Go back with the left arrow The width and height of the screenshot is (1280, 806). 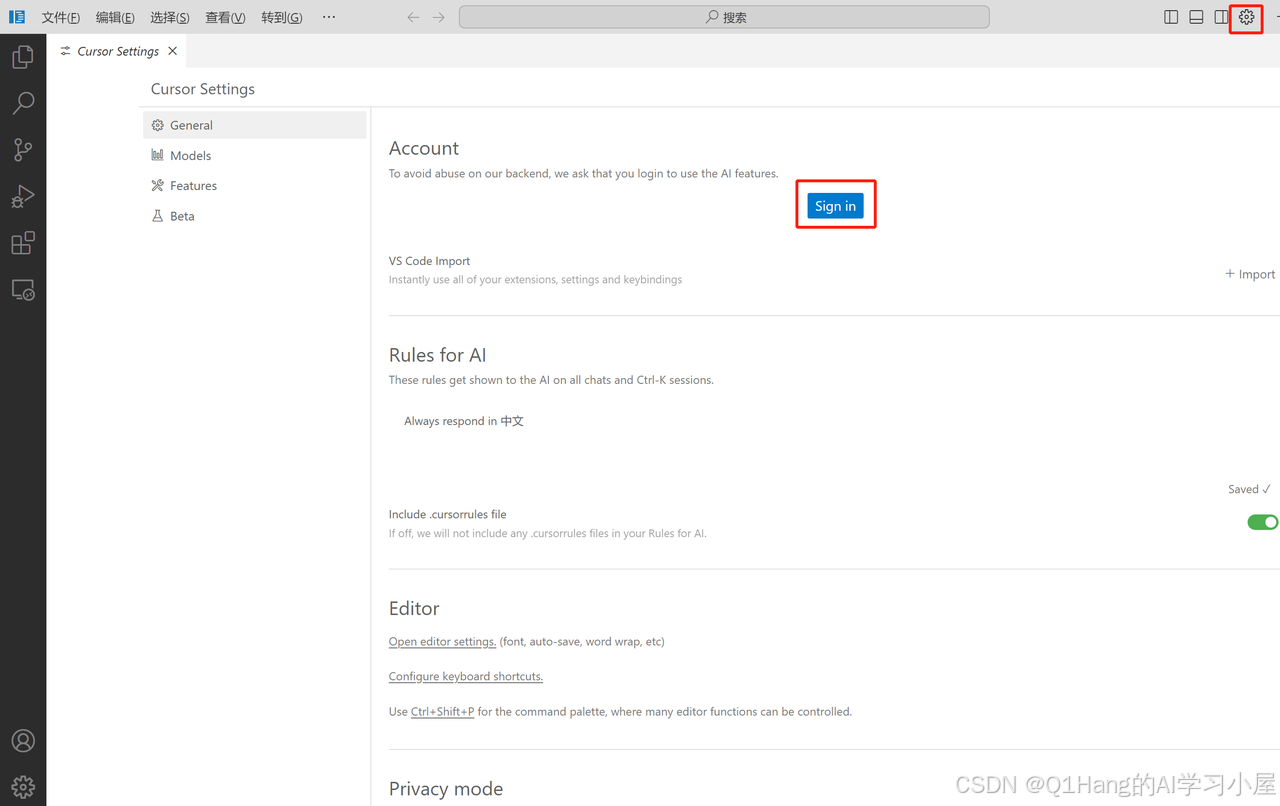[x=413, y=17]
